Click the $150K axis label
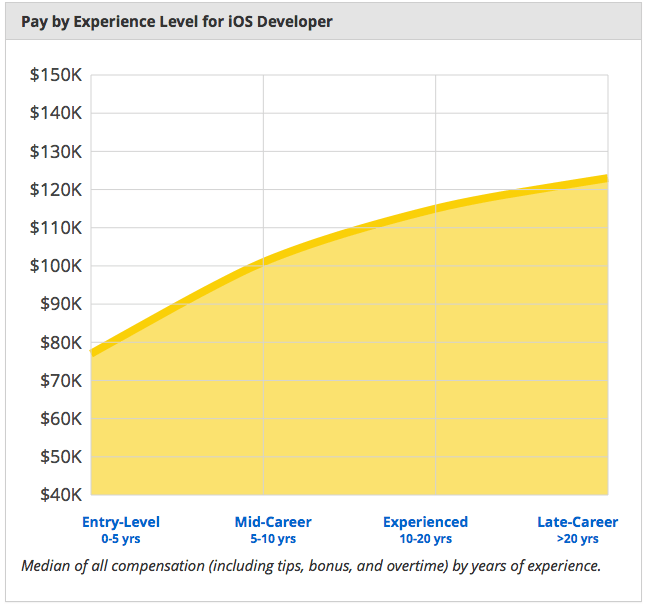The image size is (646, 604). coord(56,75)
